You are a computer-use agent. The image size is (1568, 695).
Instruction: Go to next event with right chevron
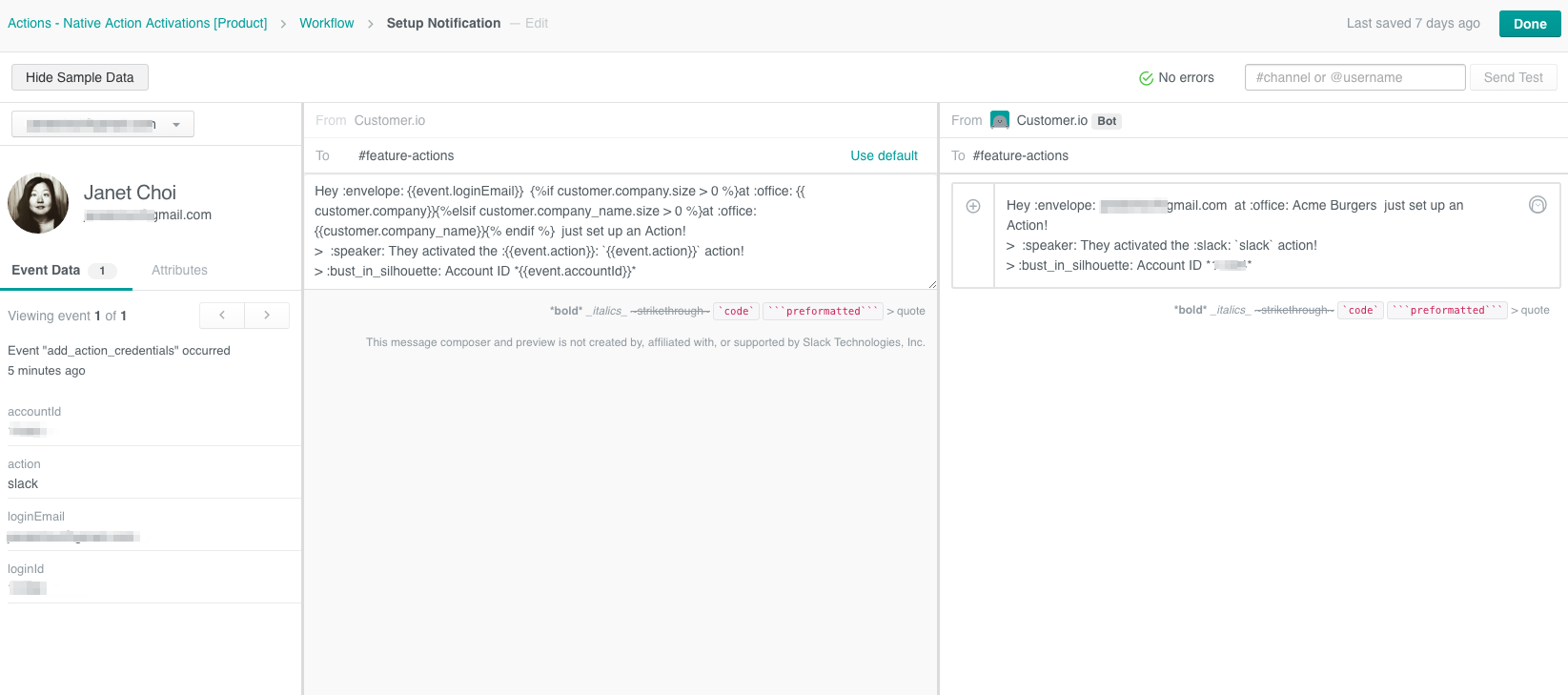267,316
